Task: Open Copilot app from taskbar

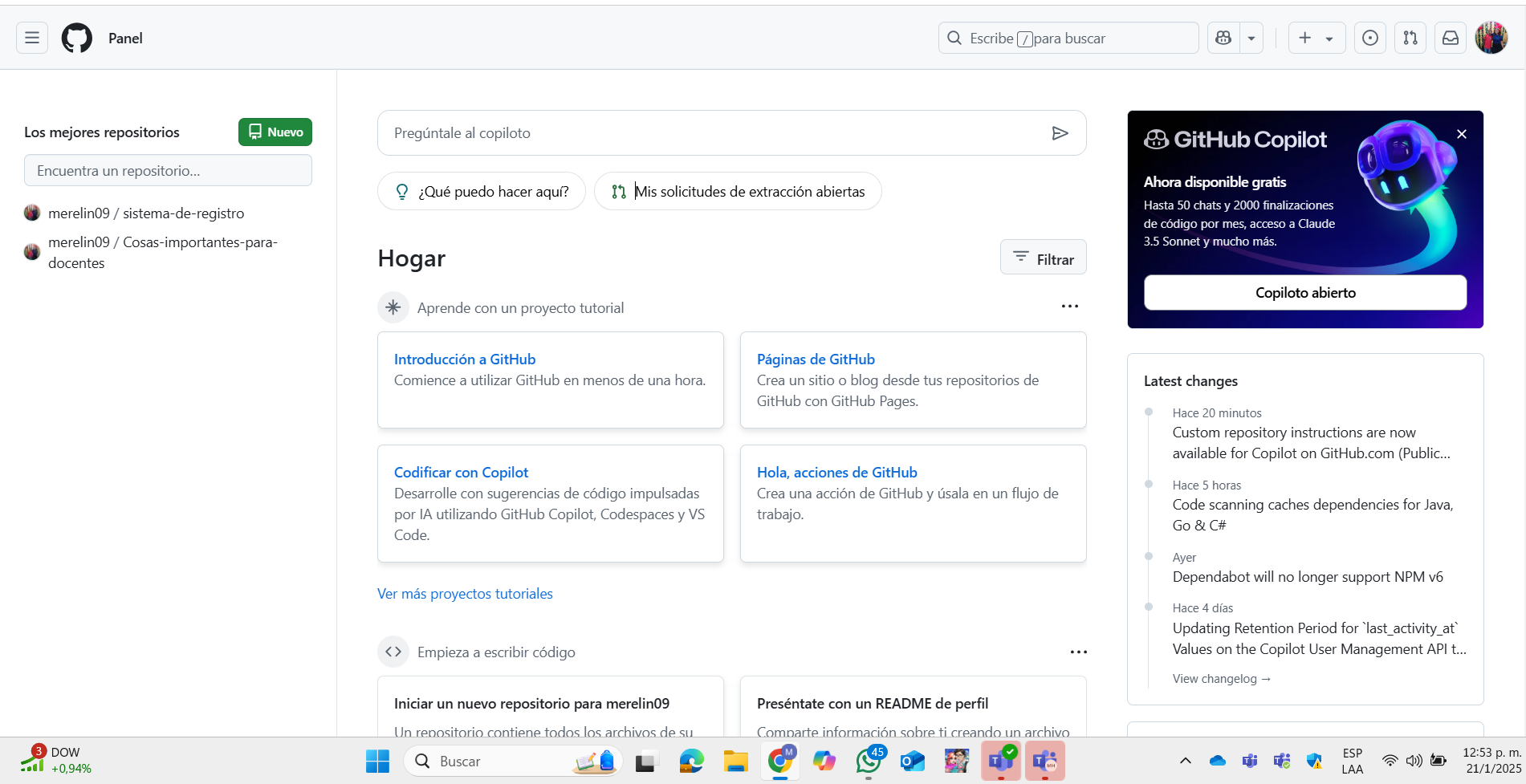Action: (824, 761)
